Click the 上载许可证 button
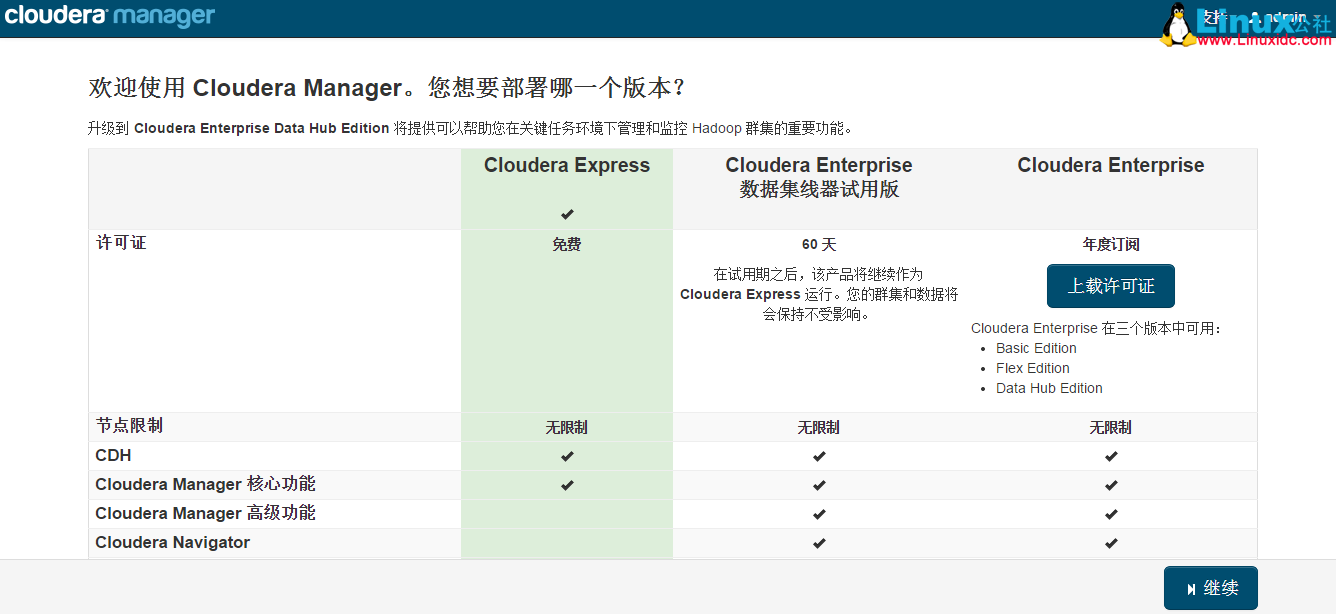The image size is (1336, 614). click(x=1111, y=286)
